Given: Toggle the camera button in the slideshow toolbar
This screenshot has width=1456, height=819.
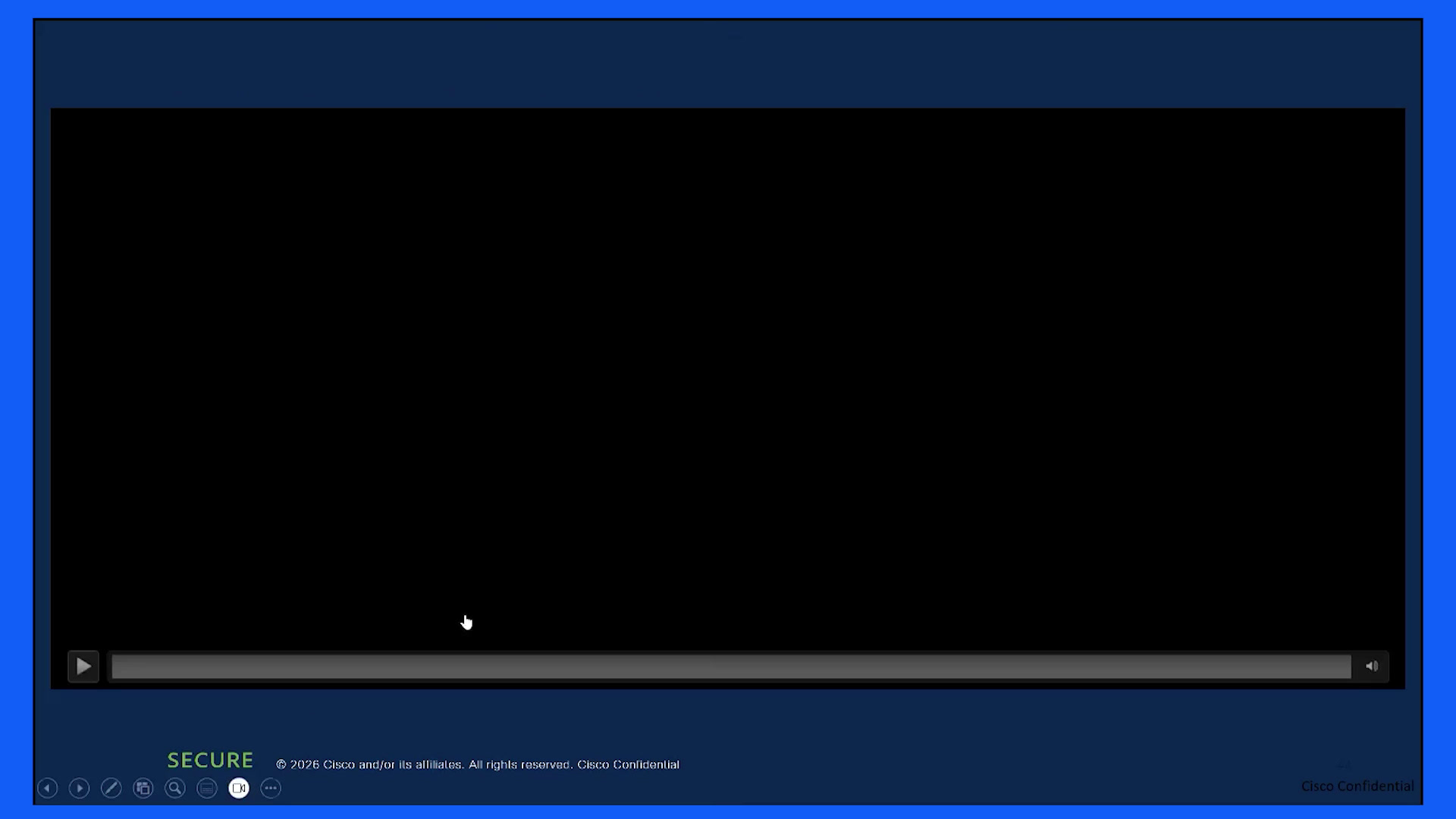Looking at the screenshot, I should click(239, 789).
